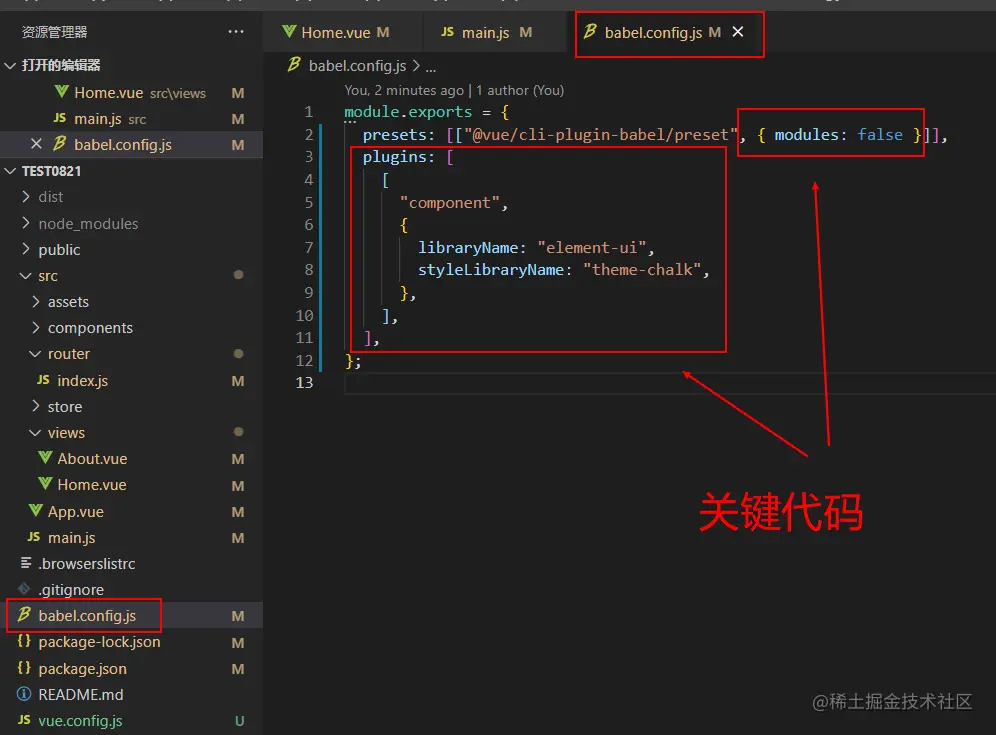The height and width of the screenshot is (735, 996).
Task: Click the "element-ui" string on line 7
Action: [592, 248]
